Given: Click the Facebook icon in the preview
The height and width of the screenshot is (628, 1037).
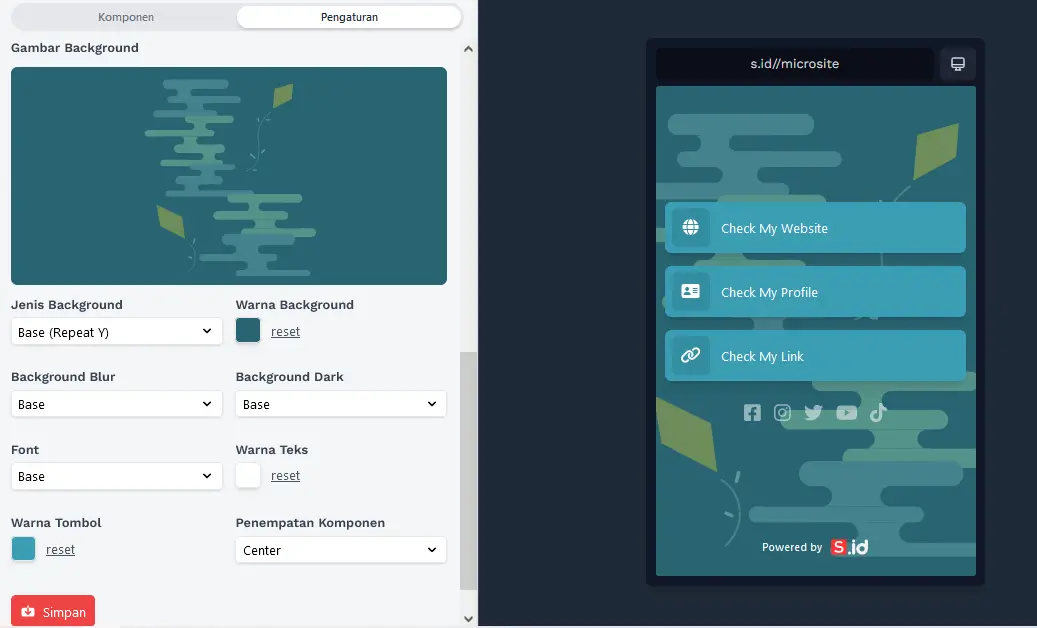Looking at the screenshot, I should coord(752,413).
